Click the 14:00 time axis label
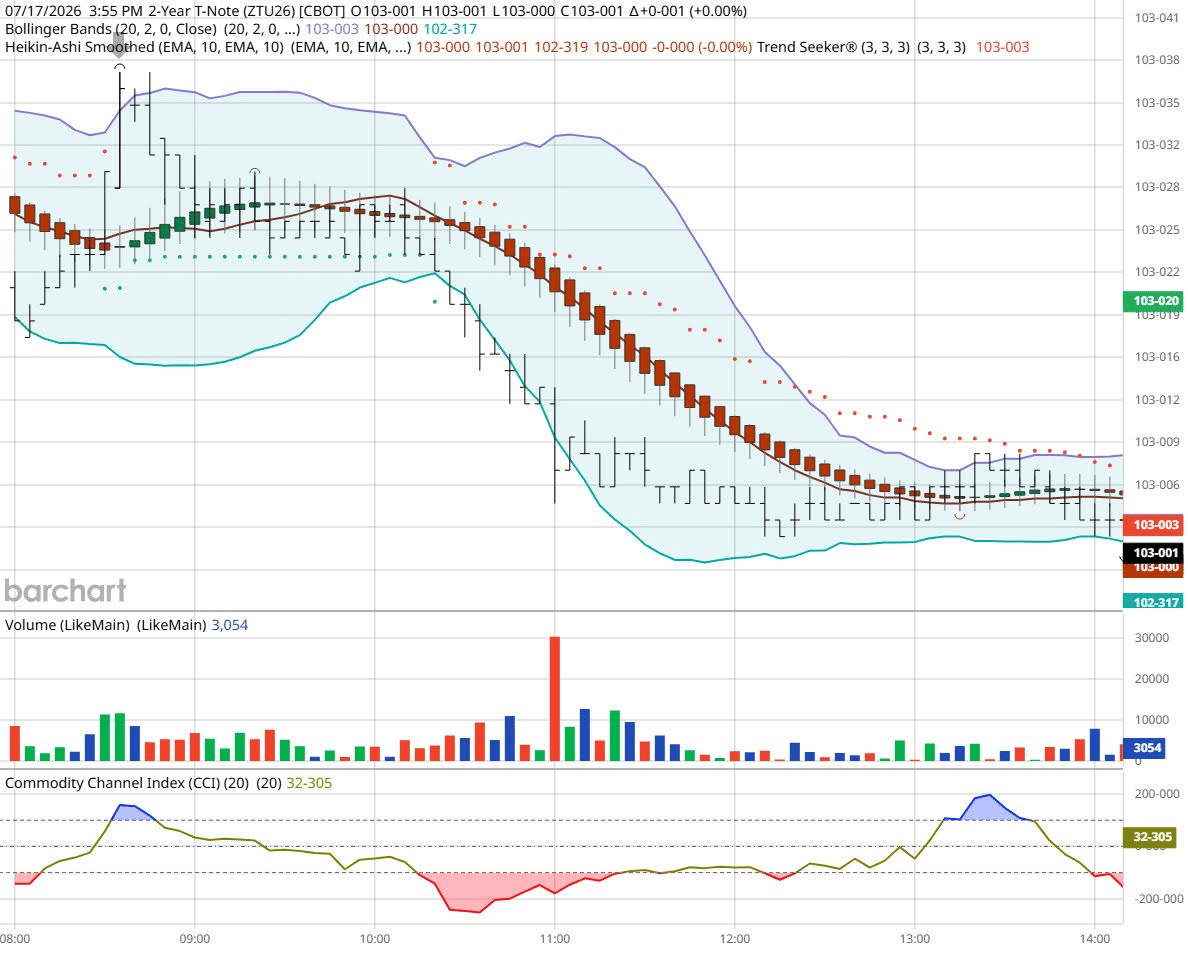 point(1094,939)
